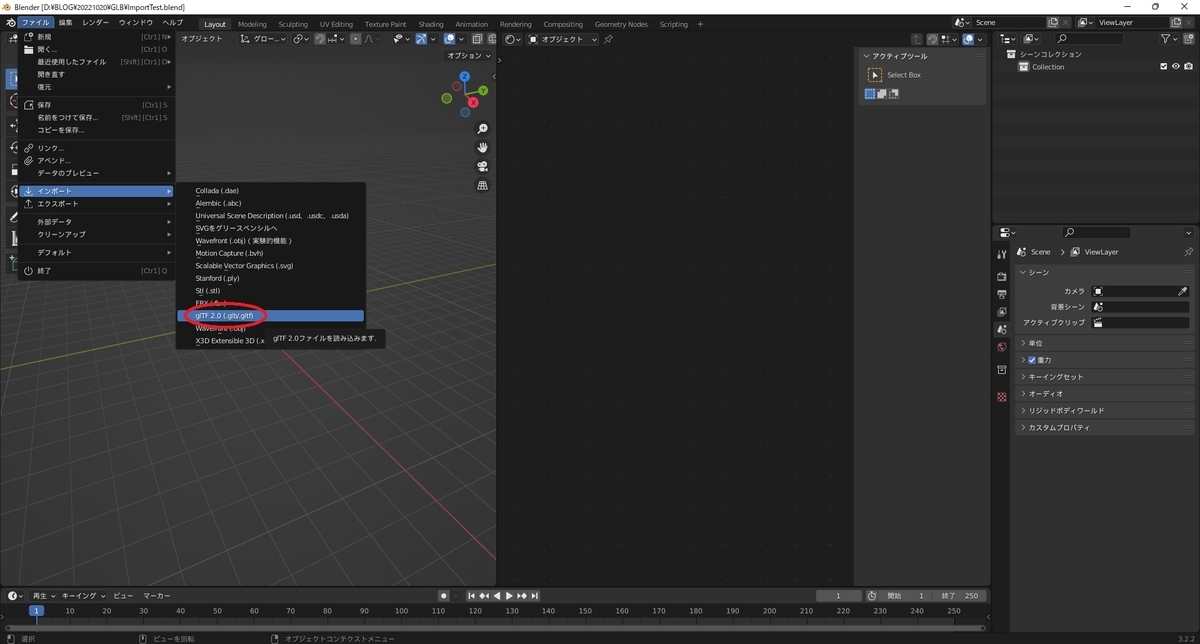Toggle camera view icon in viewport

[x=482, y=166]
